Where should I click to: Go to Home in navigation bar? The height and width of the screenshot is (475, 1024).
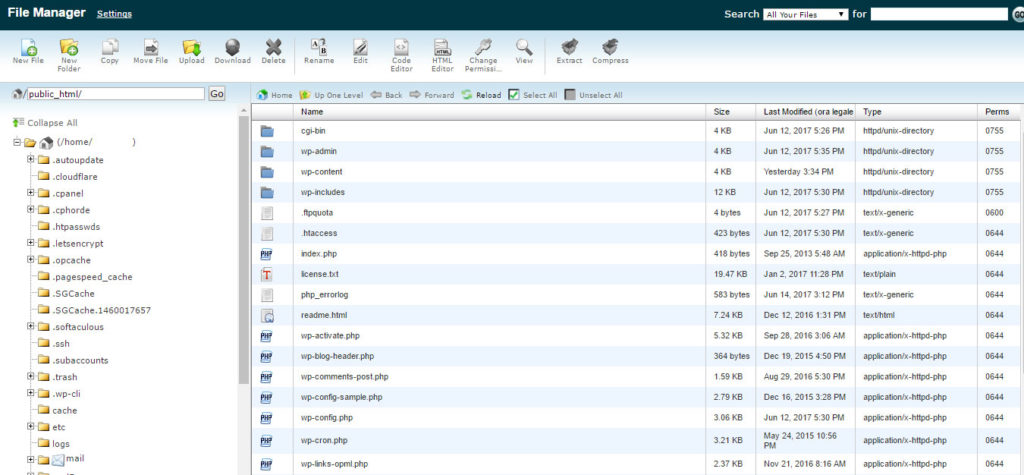pyautogui.click(x=275, y=95)
